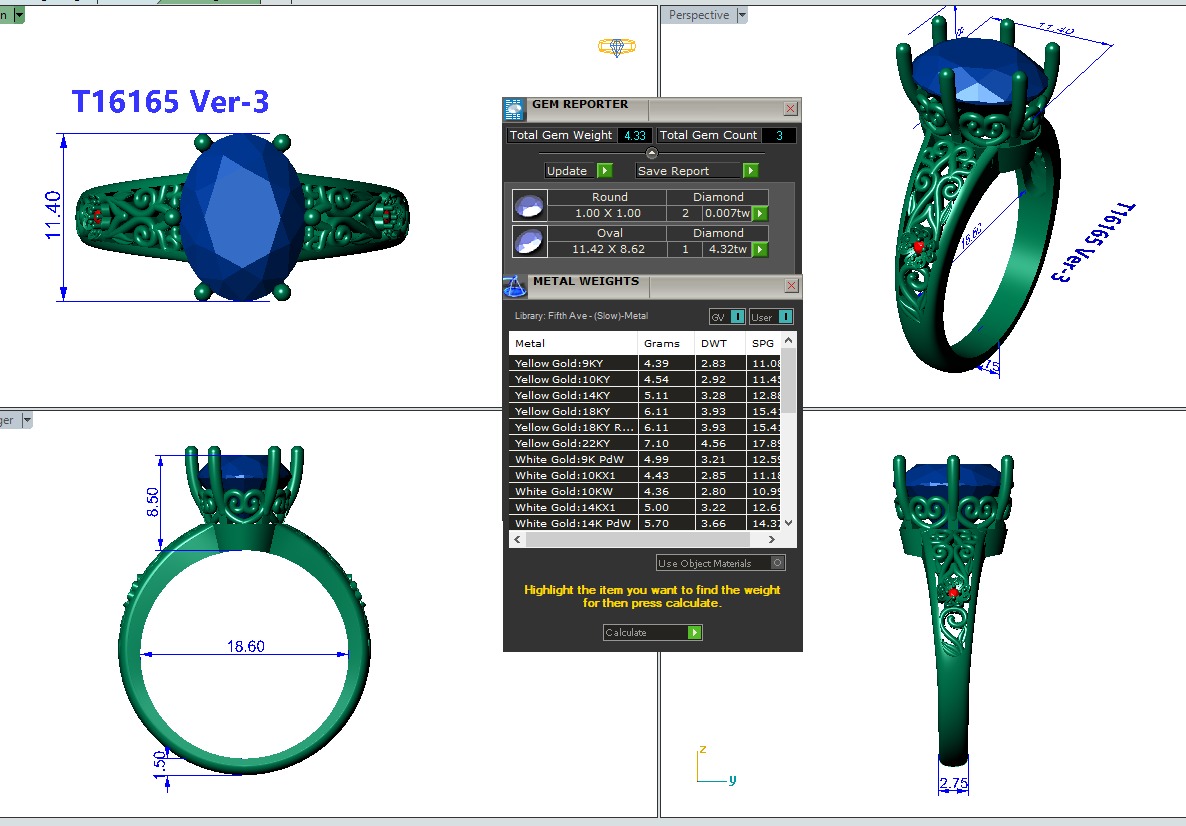The width and height of the screenshot is (1186, 826).
Task: Select the White Gold:9K PdW row
Action: click(x=644, y=459)
